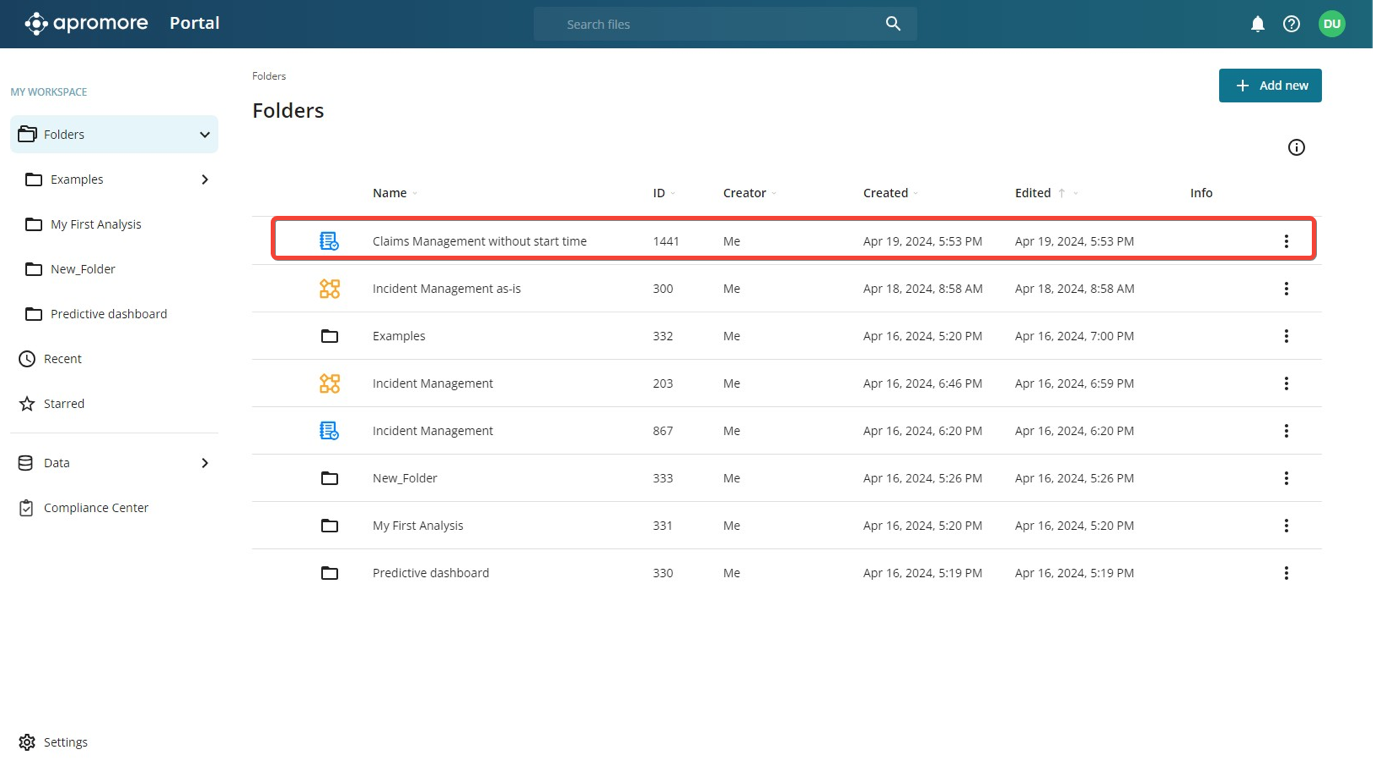
Task: Expand the Examples folder chevron in sidebar
Action: [204, 180]
